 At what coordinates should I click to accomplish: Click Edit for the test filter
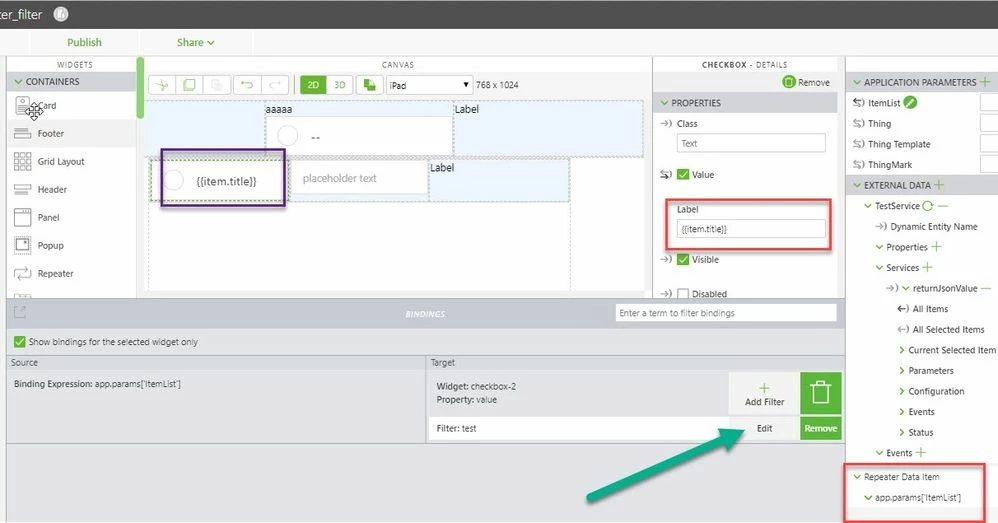point(764,428)
